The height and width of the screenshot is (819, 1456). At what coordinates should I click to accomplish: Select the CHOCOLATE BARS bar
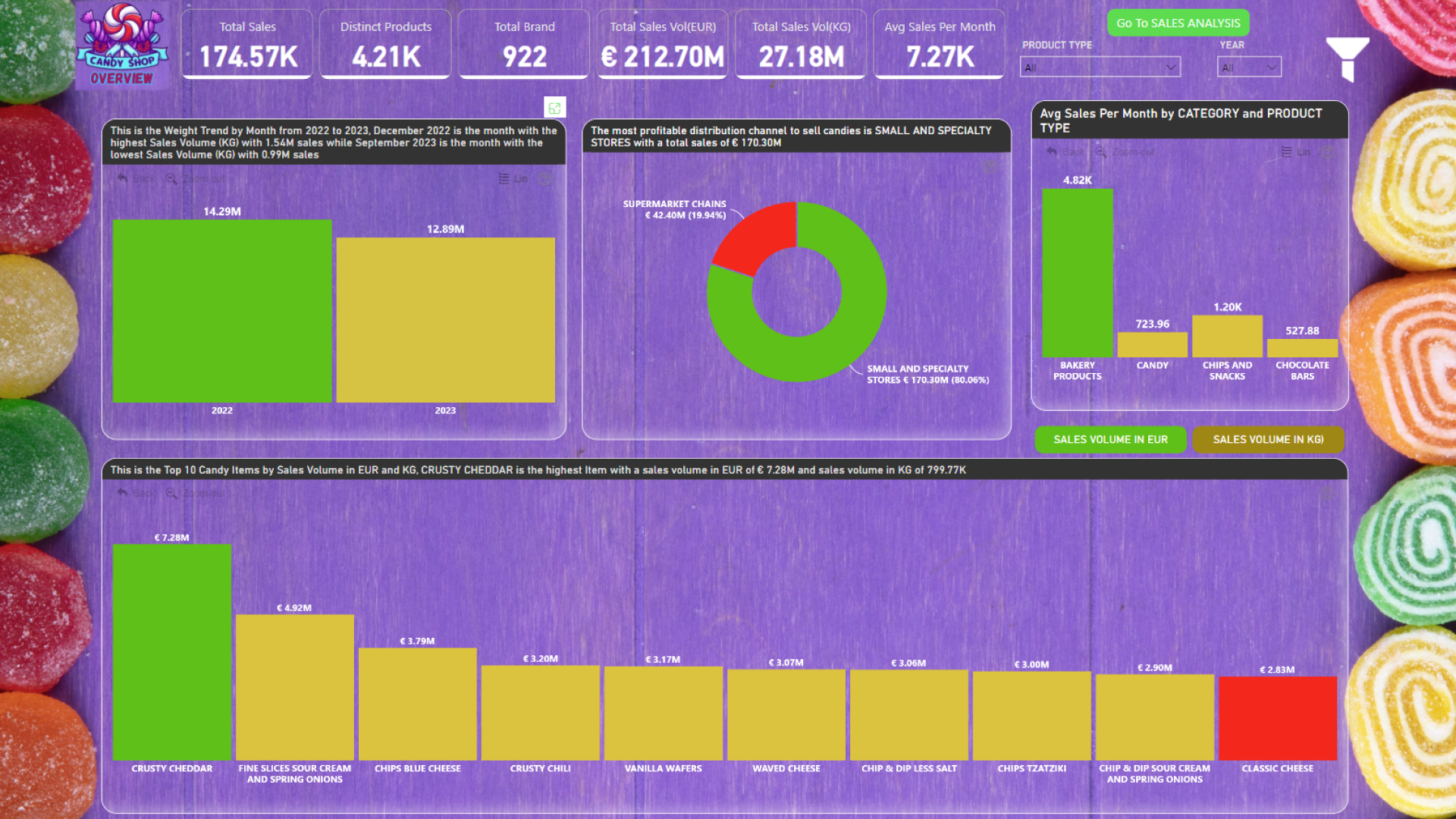[1303, 348]
